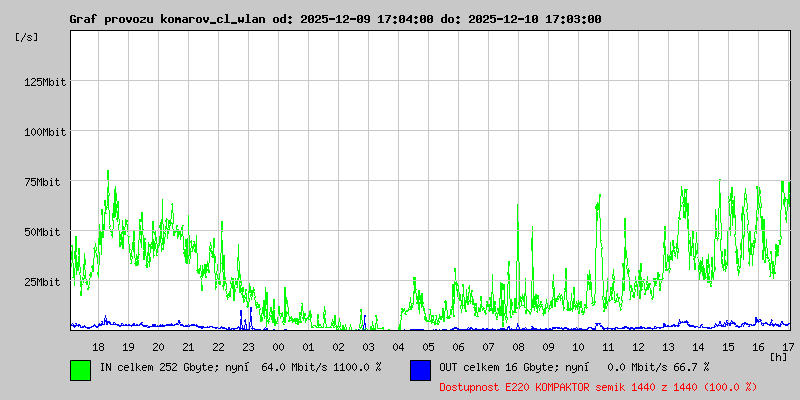Image resolution: width=800 pixels, height=400 pixels.
Task: Select hour 23 on the time axis
Action: pyautogui.click(x=248, y=347)
